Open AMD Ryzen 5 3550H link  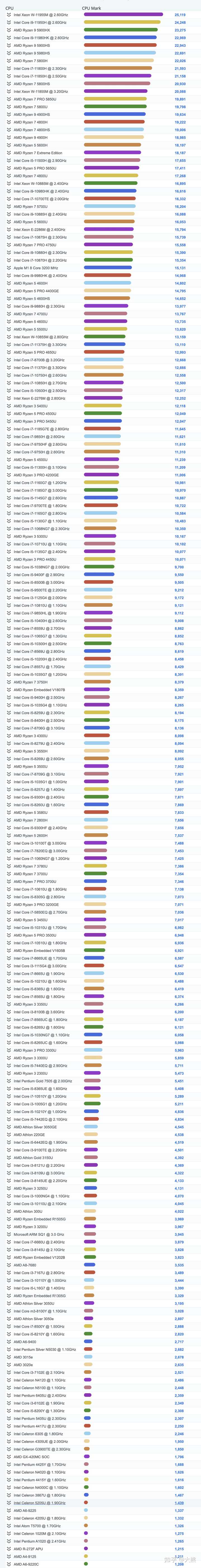point(30,751)
